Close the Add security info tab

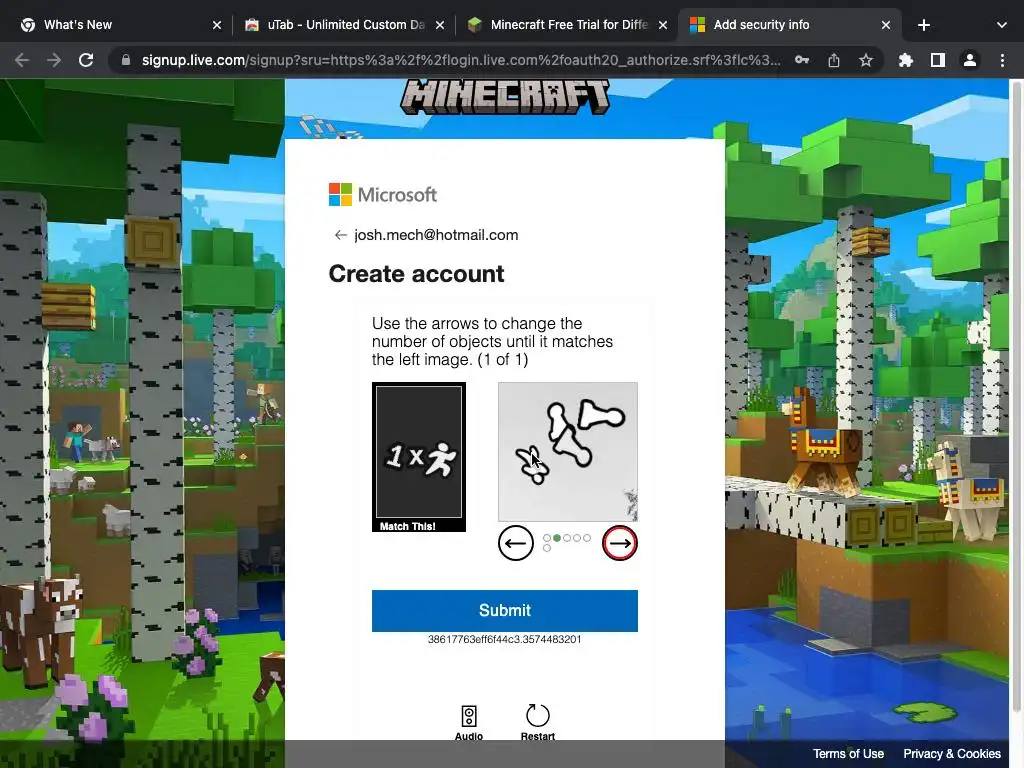(886, 25)
